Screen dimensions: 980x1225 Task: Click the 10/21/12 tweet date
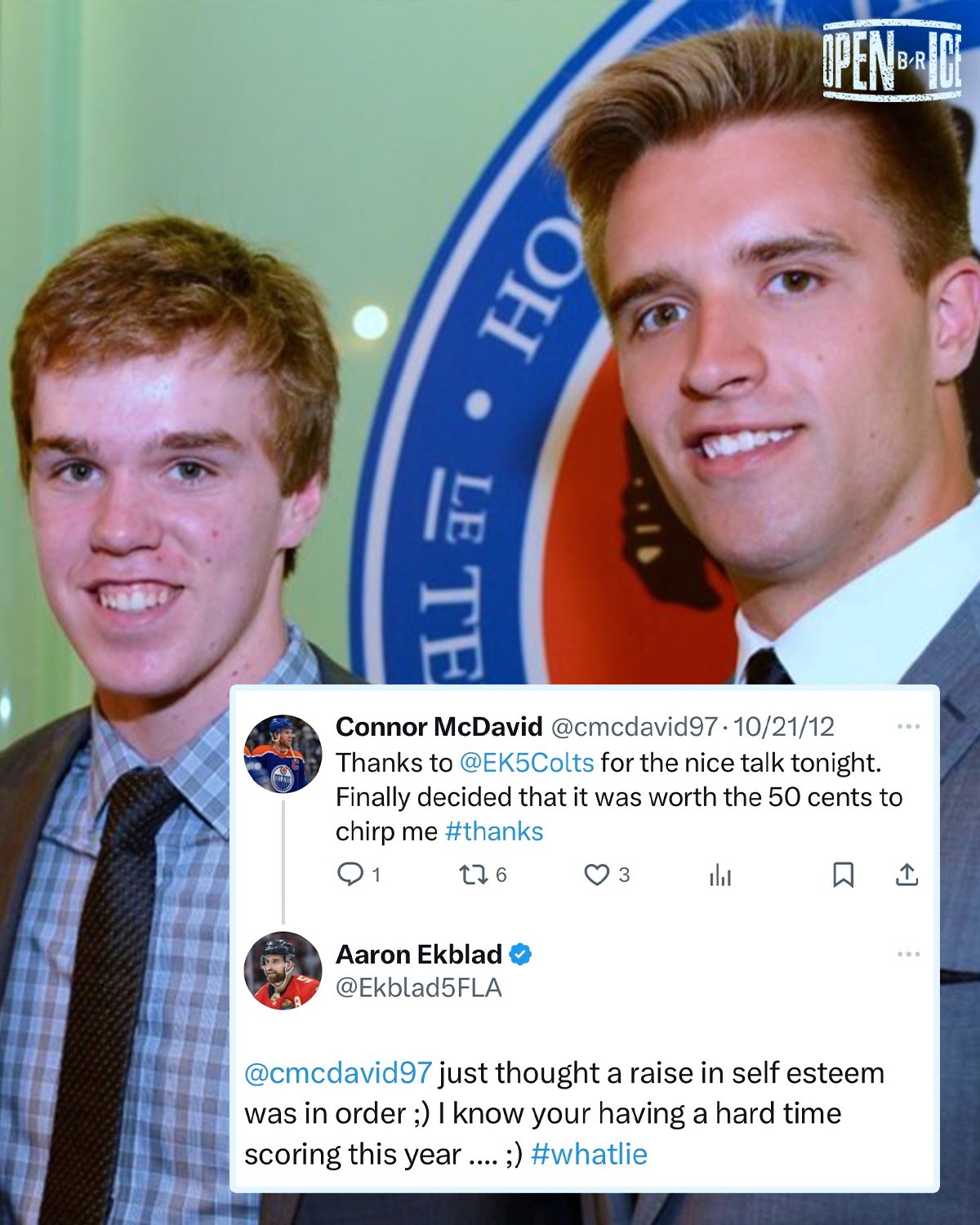pyautogui.click(x=783, y=726)
